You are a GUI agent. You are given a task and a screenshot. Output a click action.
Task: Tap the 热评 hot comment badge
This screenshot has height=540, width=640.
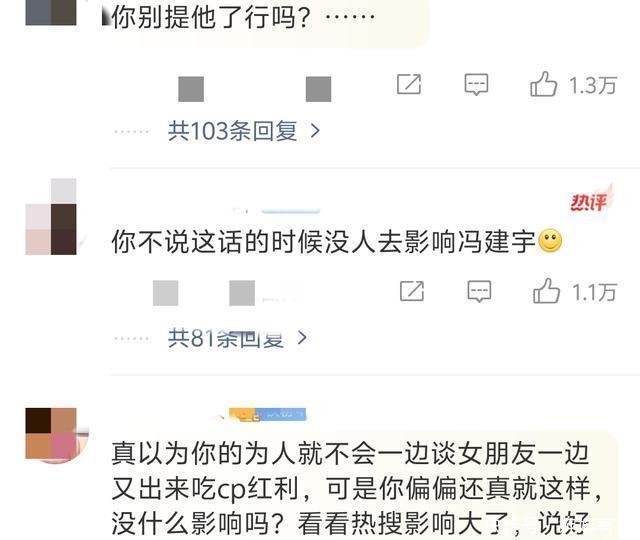[x=591, y=200]
